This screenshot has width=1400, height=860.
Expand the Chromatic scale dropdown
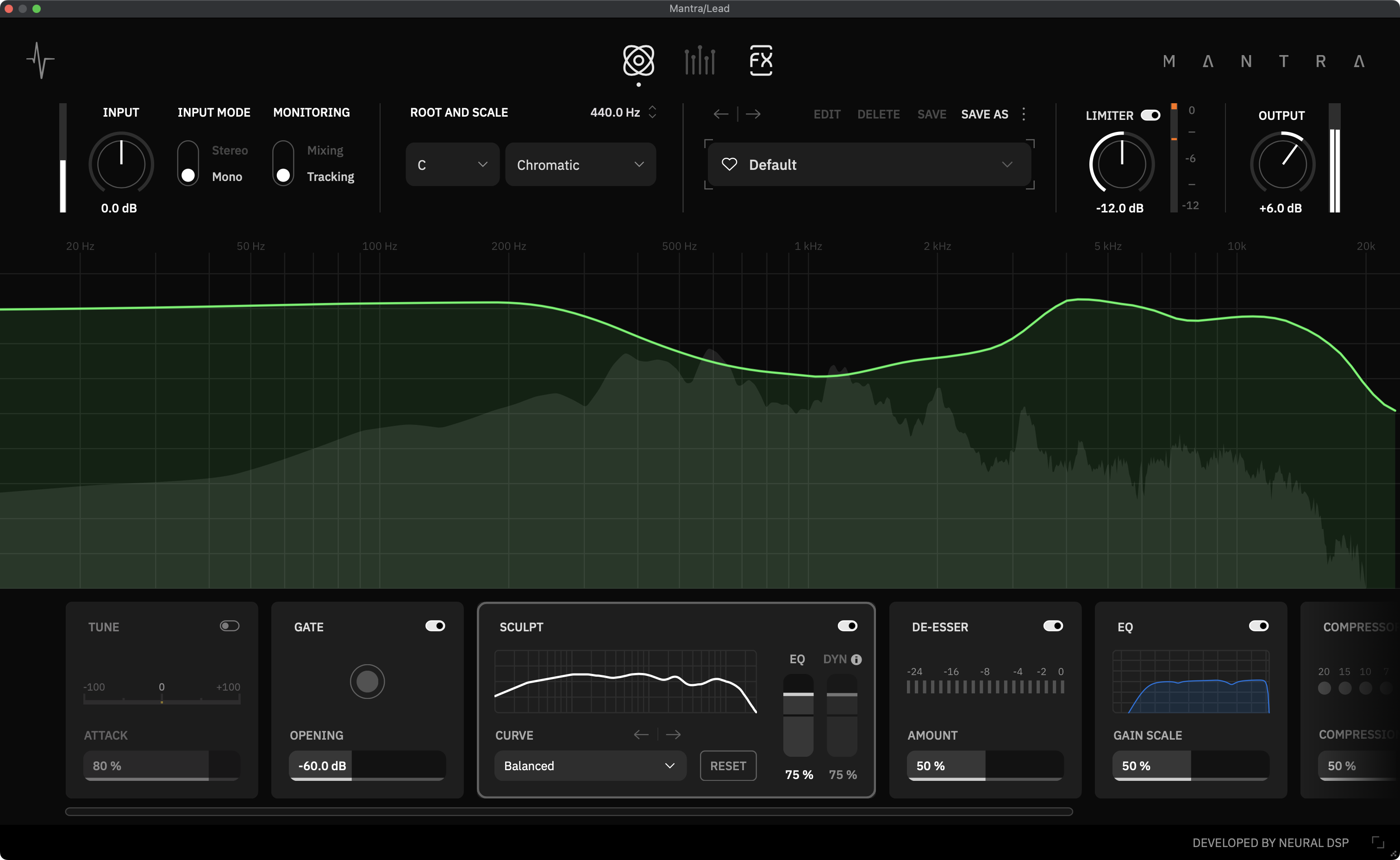pos(580,164)
